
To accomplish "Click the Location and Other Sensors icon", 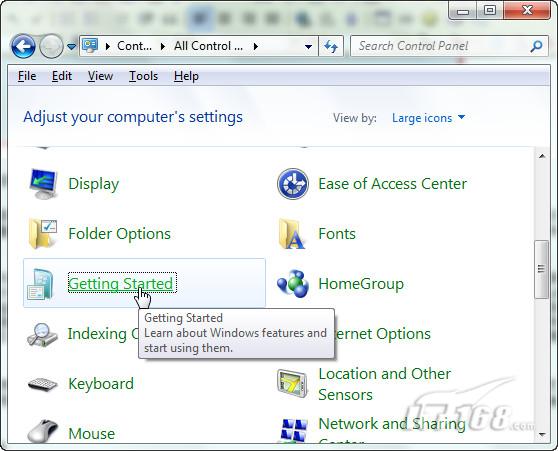I will click(x=292, y=384).
